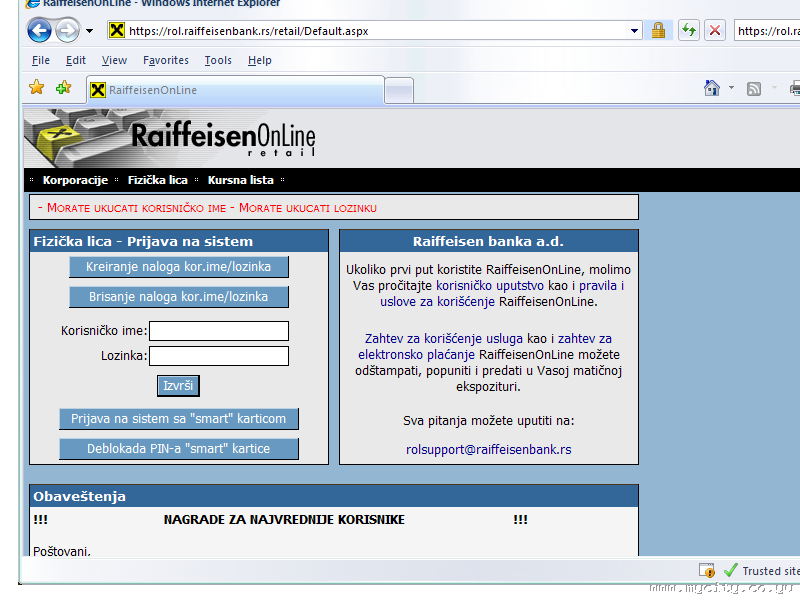Click the RaiffeisenOnLine retail logo banner
Image resolution: width=800 pixels, height=600 pixels.
coord(170,138)
